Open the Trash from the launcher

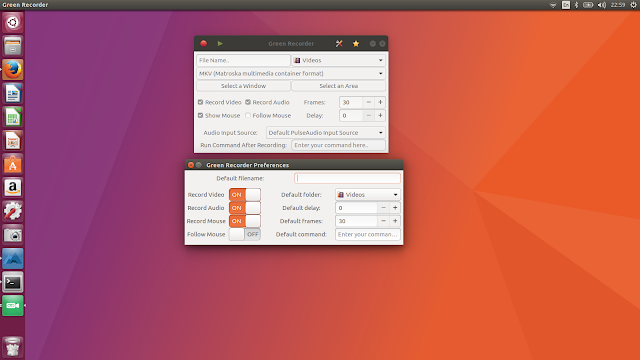click(x=13, y=347)
